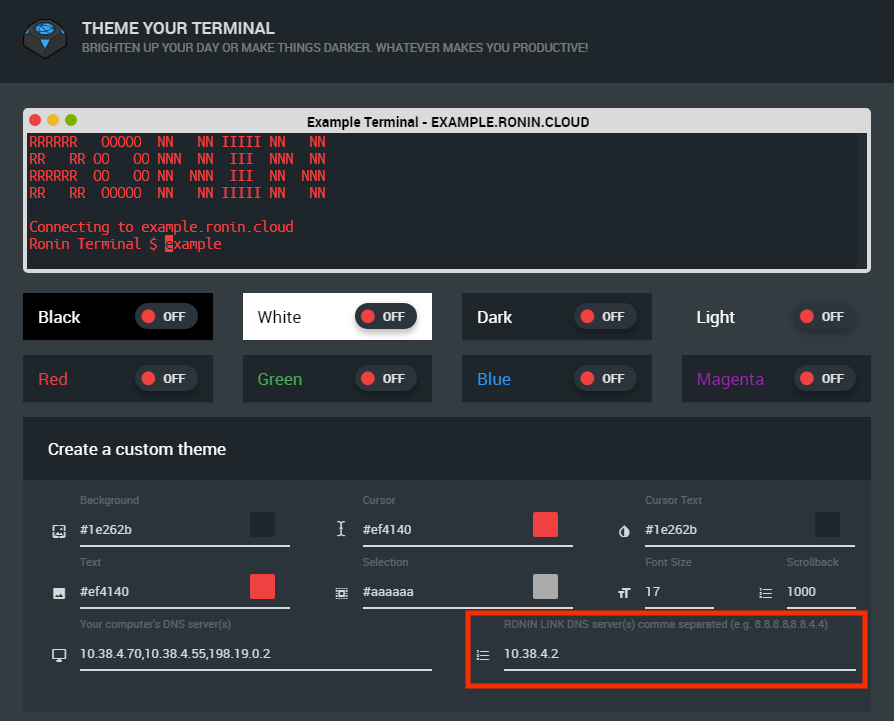Switch on the Magenta theme toggle
This screenshot has height=721, width=894.
tap(824, 378)
